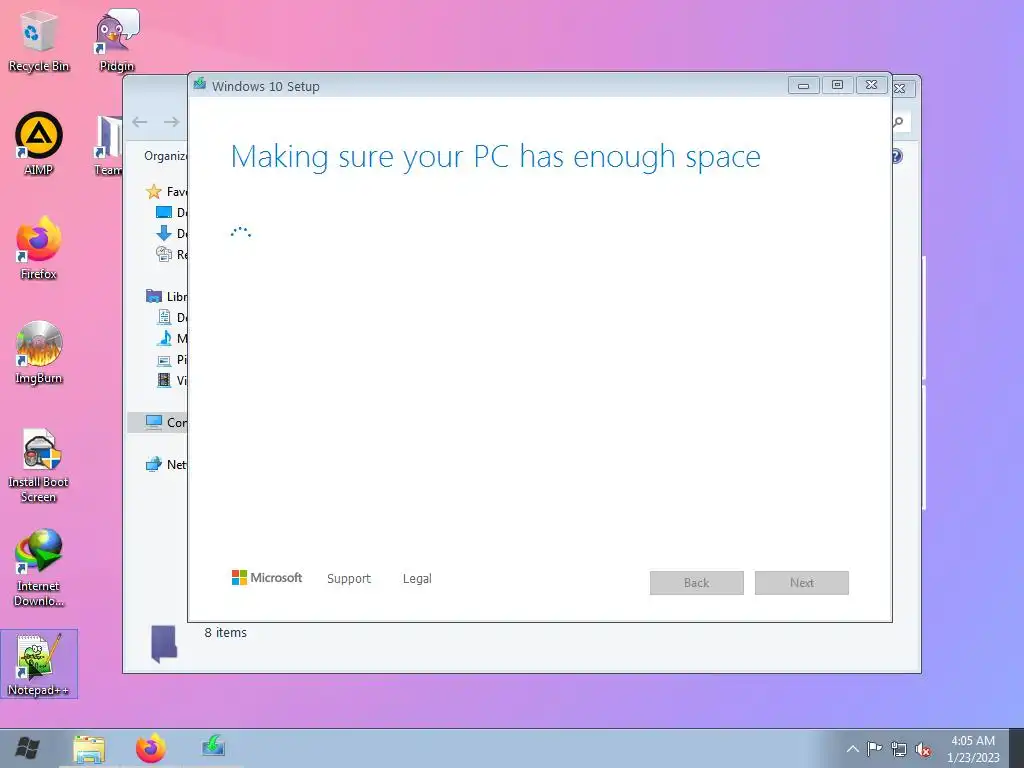Click Explorer window forward arrow
The width and height of the screenshot is (1024, 768).
point(171,121)
